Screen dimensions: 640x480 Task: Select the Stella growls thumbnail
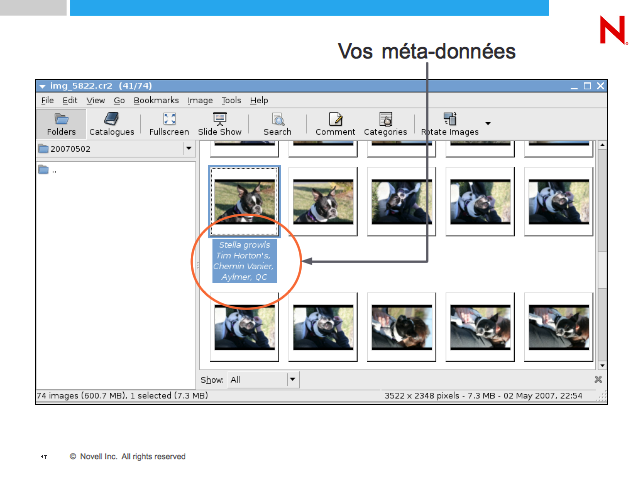245,200
